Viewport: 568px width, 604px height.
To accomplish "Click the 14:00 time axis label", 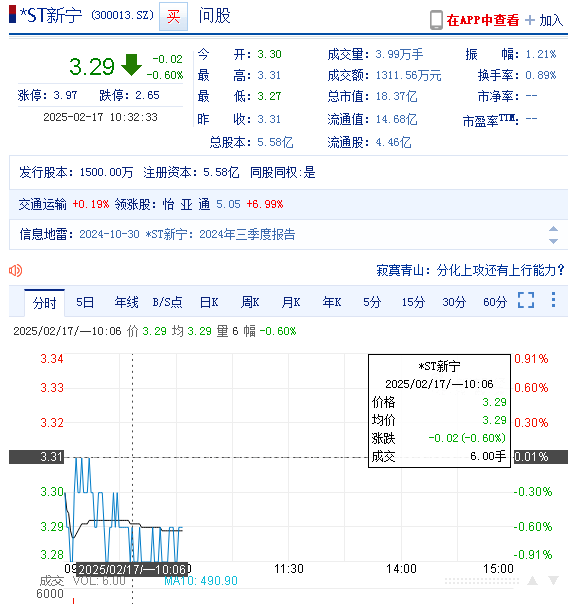I will tap(401, 569).
